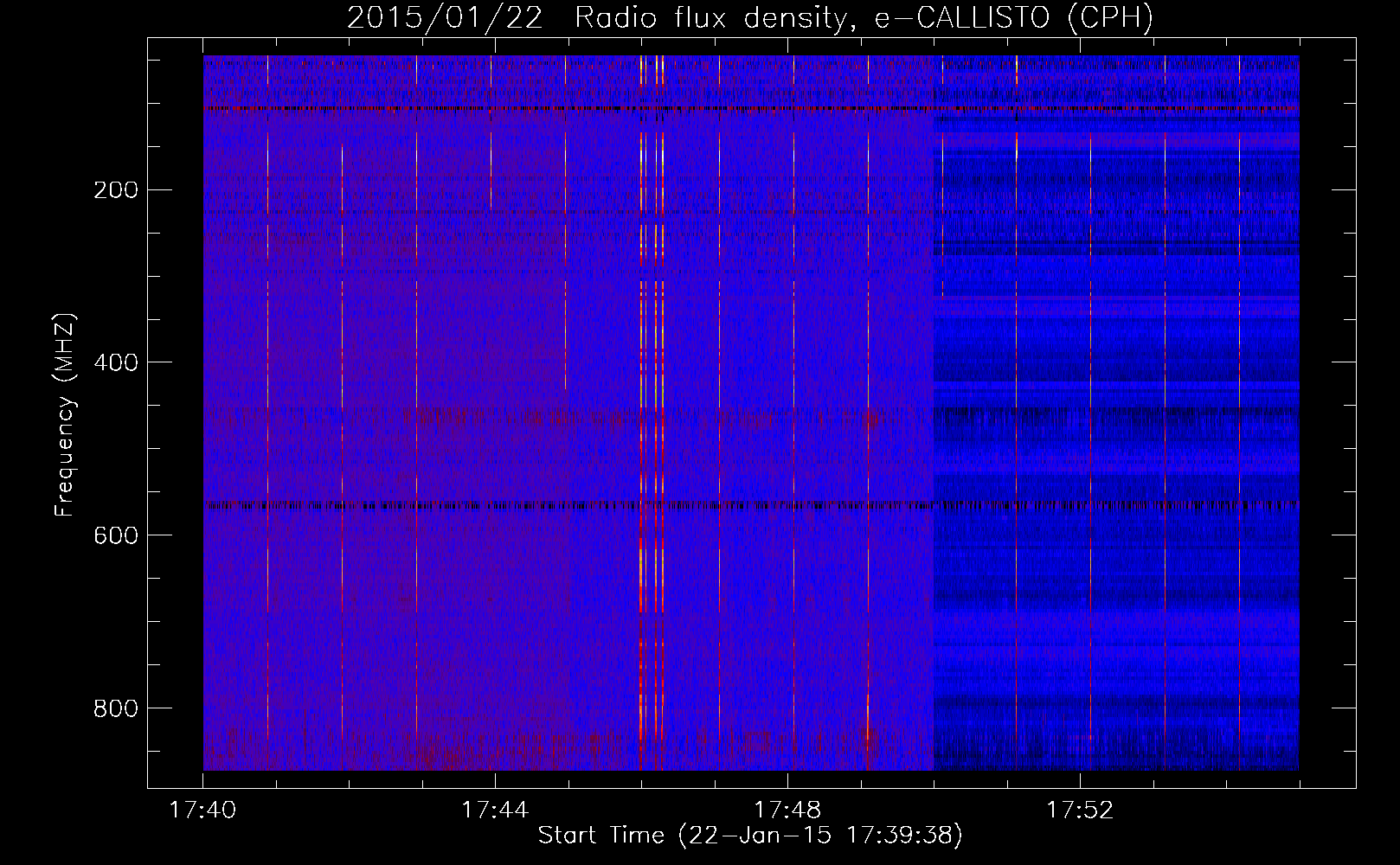Click the 17:52 time tick label
This screenshot has height=865, width=1400.
pyautogui.click(x=1080, y=811)
